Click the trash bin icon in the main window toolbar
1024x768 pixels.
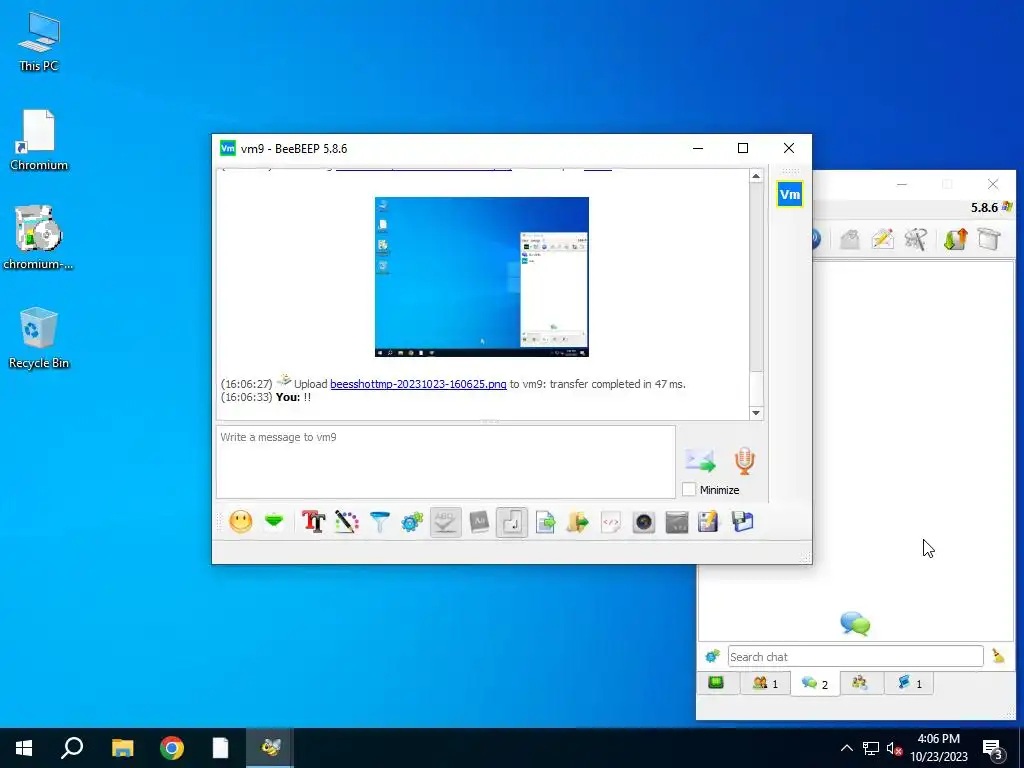989,239
